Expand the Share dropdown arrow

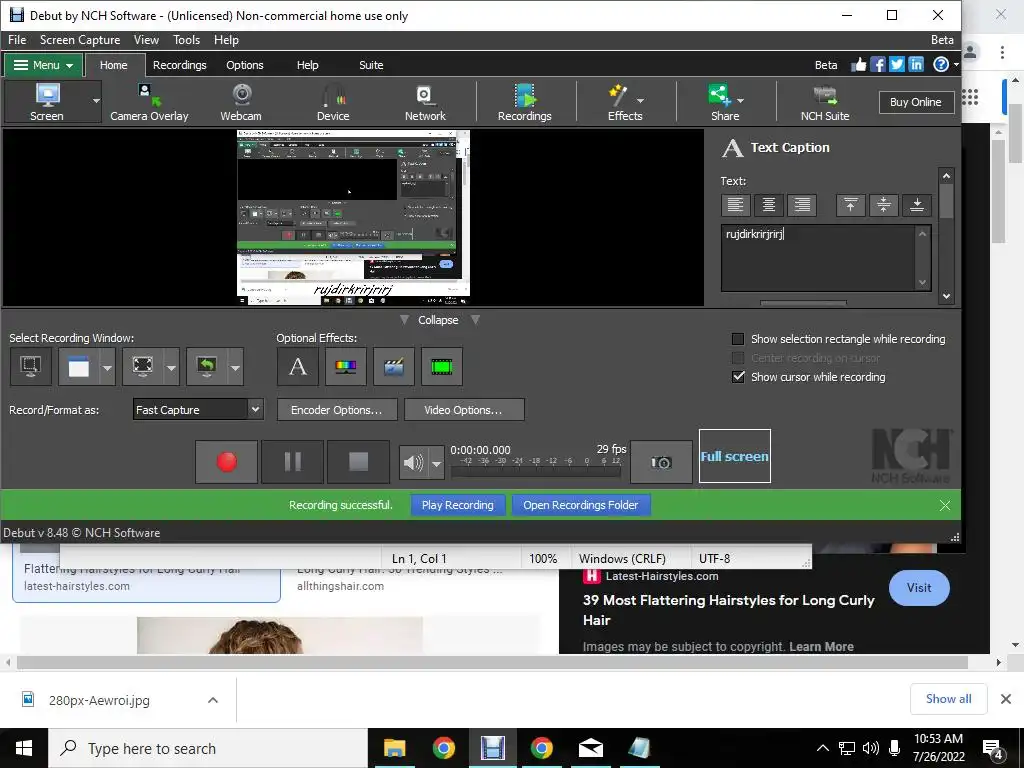pos(741,101)
